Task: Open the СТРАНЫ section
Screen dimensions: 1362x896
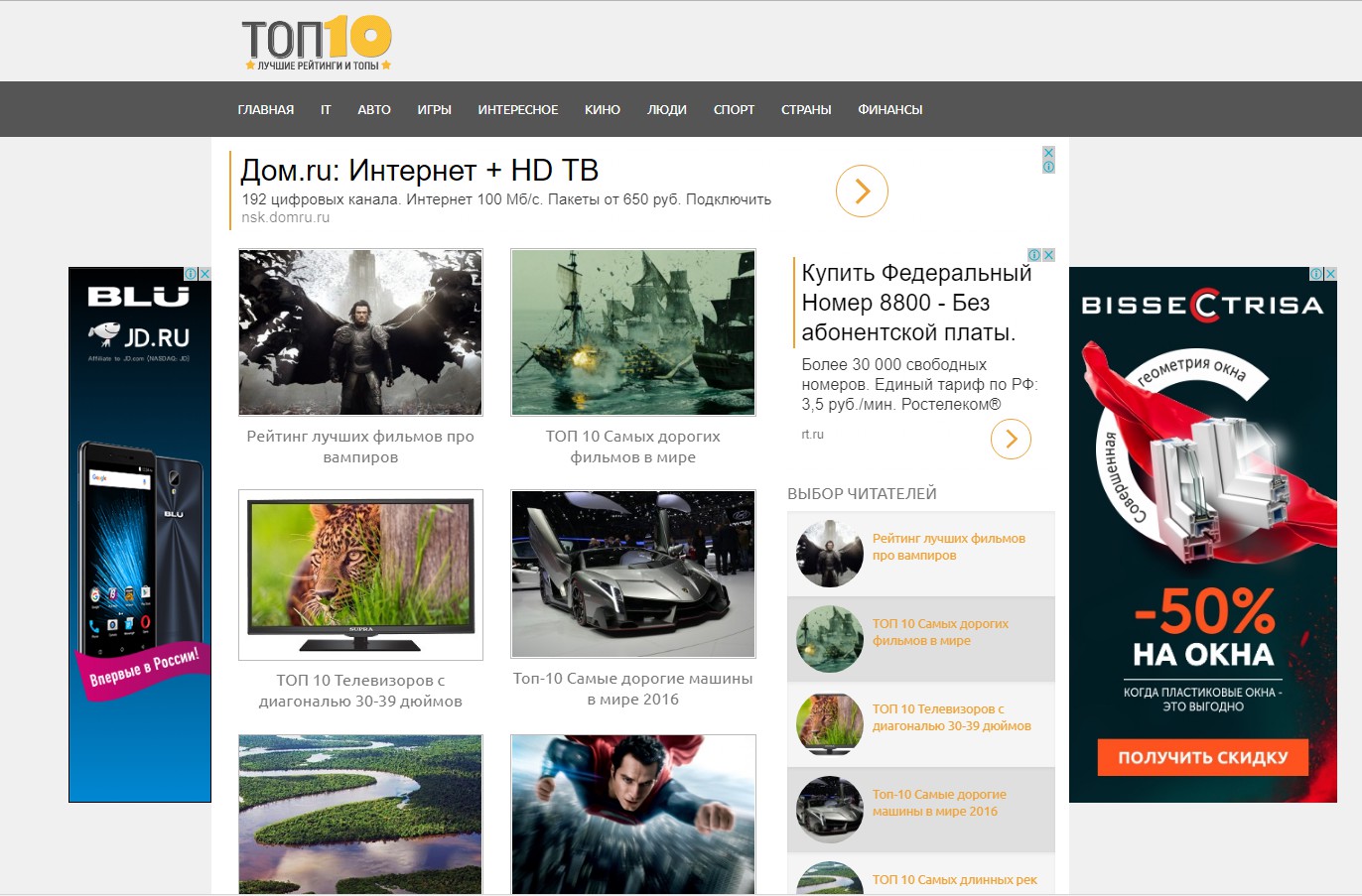Action: pyautogui.click(x=806, y=110)
